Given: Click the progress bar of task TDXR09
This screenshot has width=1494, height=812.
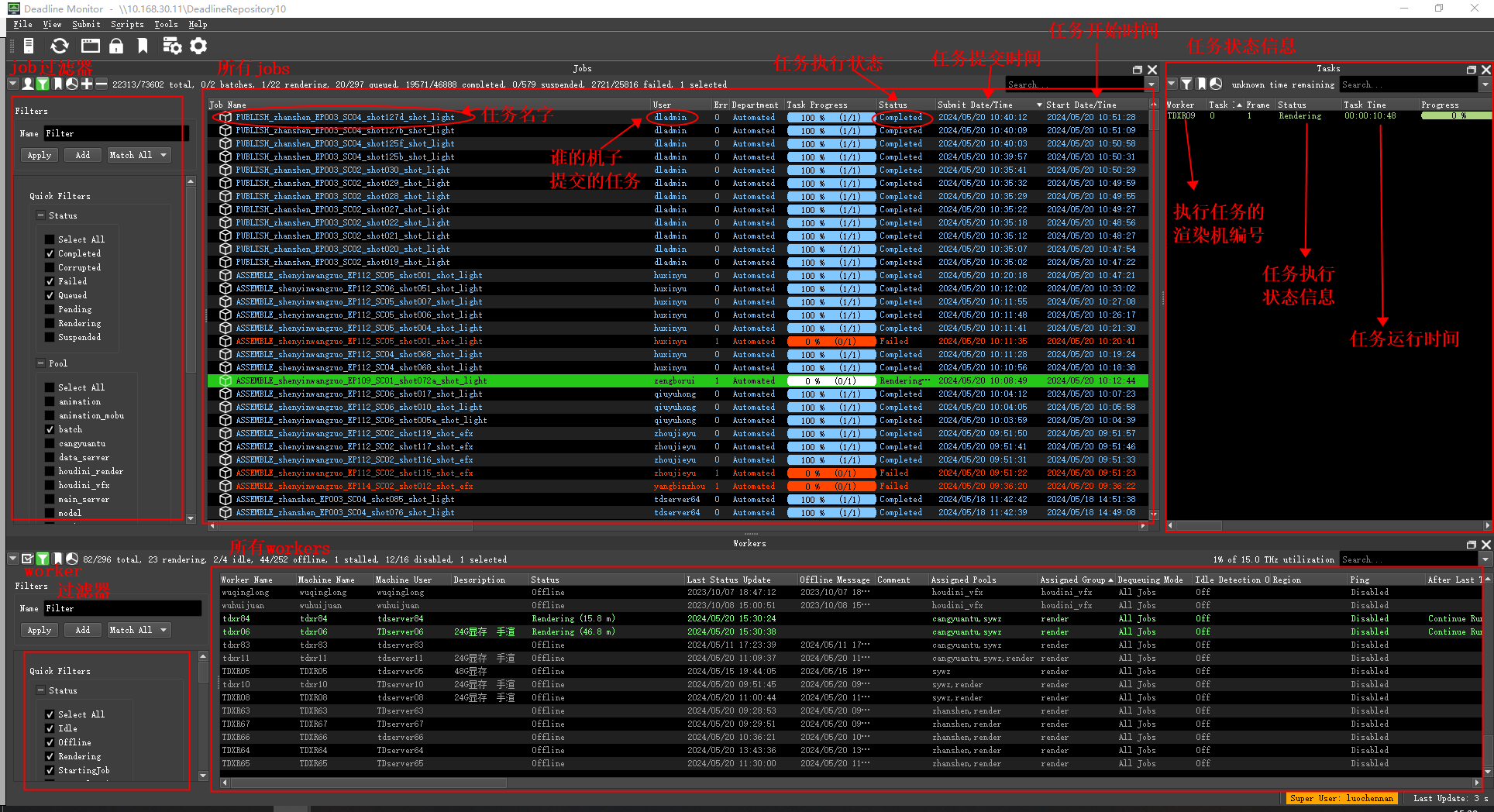Looking at the screenshot, I should (1454, 116).
